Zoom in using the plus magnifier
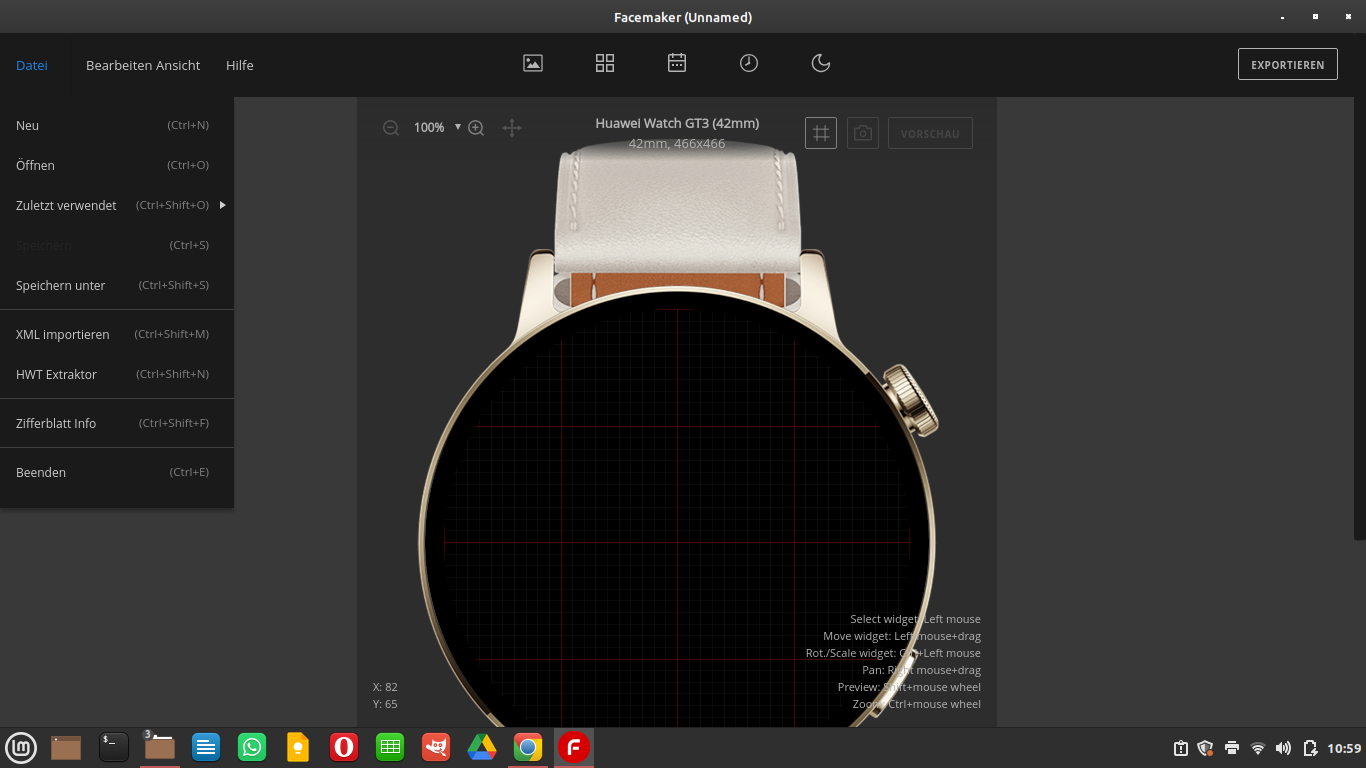This screenshot has width=1366, height=768. 476,128
